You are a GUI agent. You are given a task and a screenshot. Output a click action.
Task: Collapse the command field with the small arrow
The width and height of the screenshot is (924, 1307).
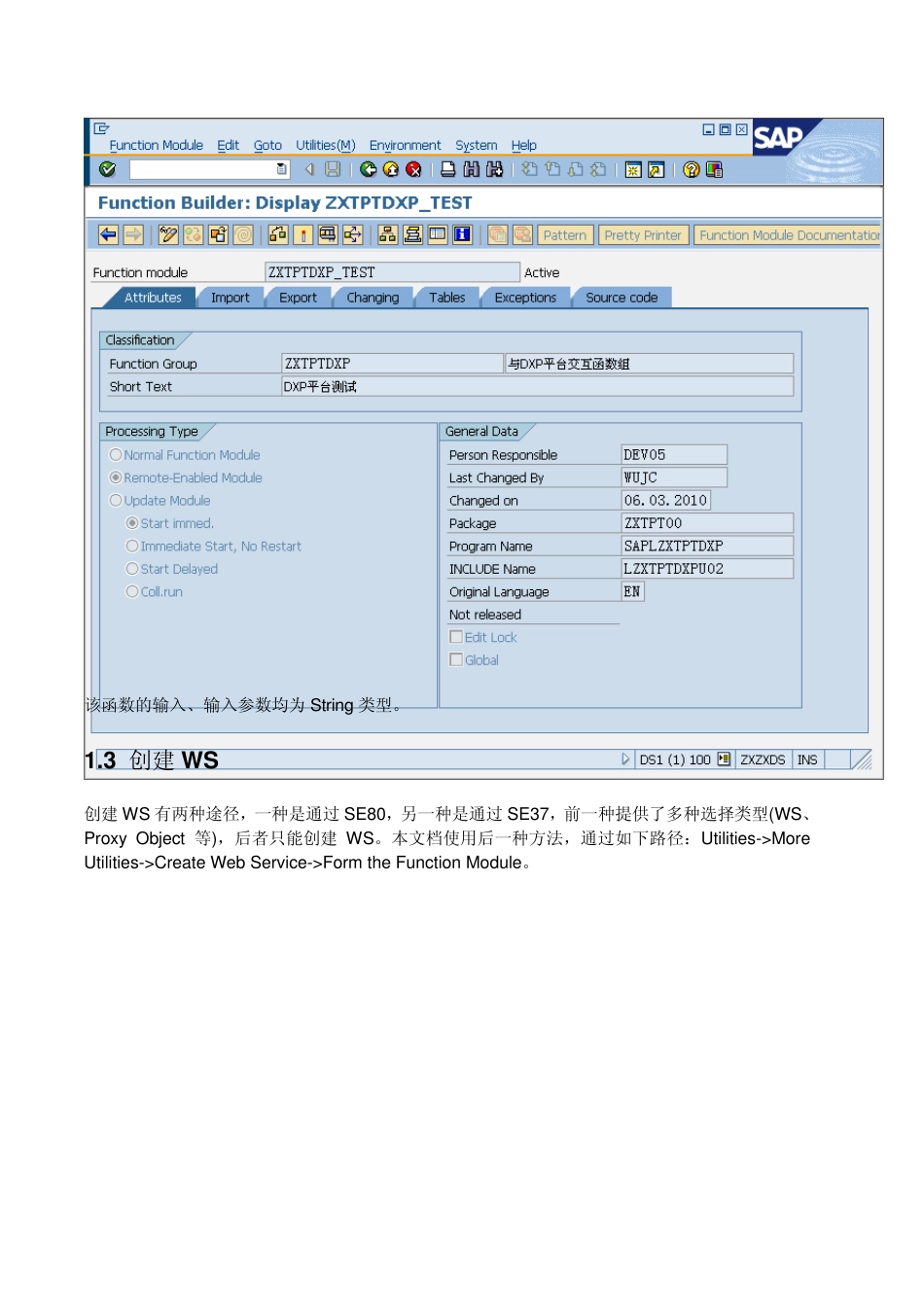(309, 169)
